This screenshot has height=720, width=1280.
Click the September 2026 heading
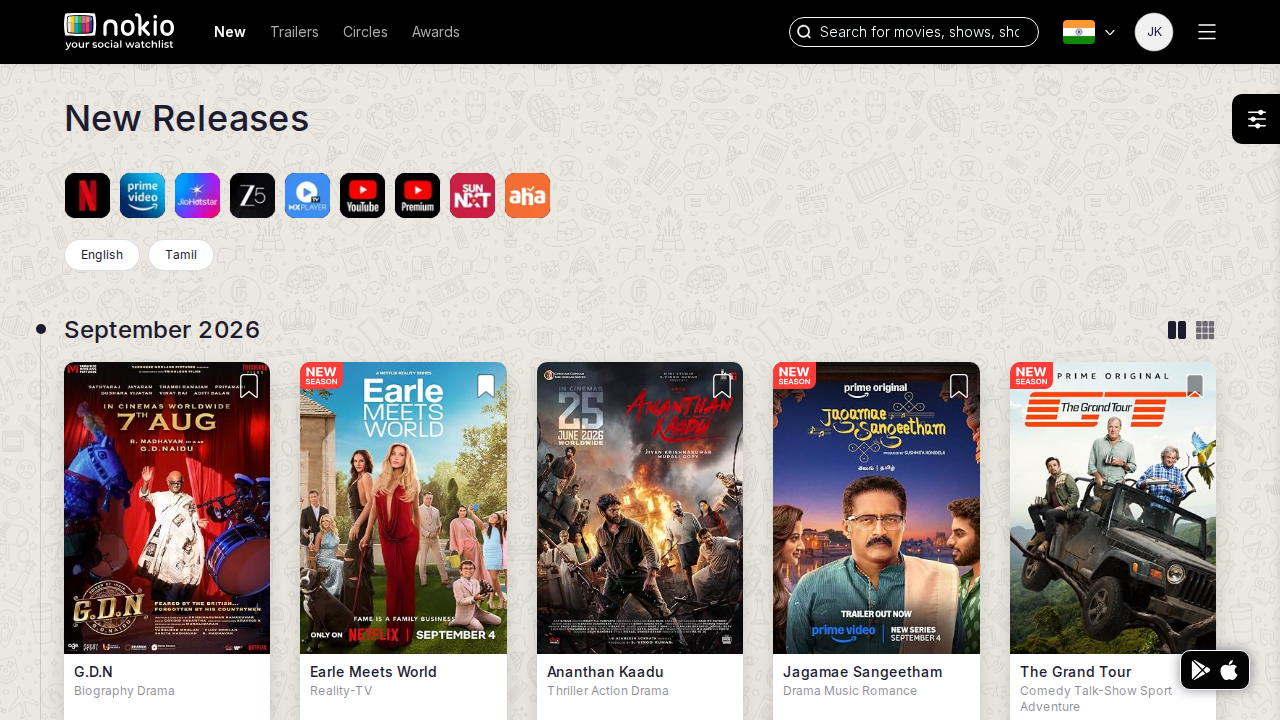(162, 330)
